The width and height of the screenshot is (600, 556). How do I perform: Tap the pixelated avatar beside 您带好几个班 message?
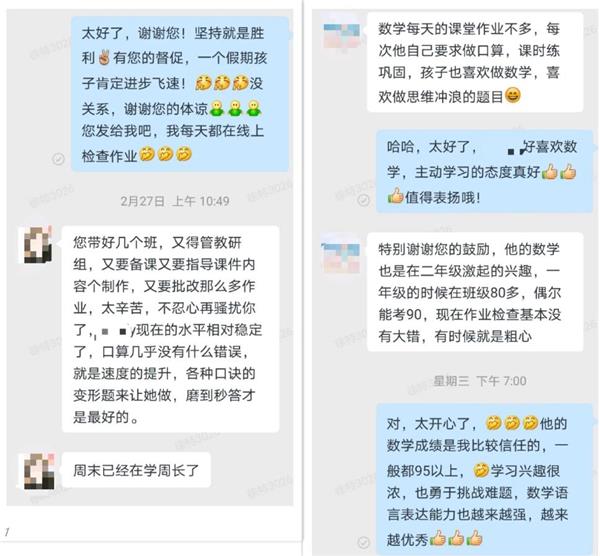37,245
